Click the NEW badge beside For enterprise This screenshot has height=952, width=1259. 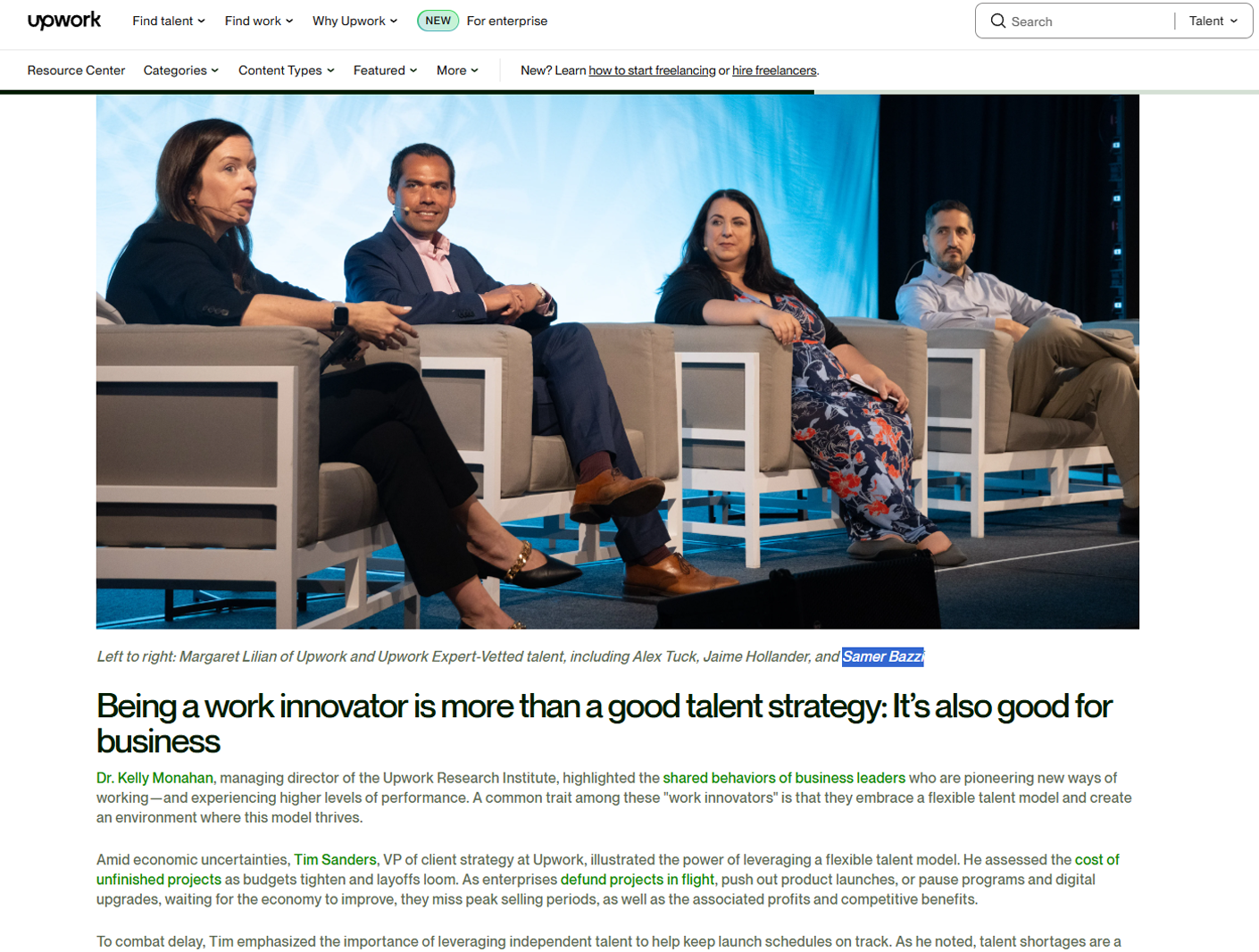(438, 21)
